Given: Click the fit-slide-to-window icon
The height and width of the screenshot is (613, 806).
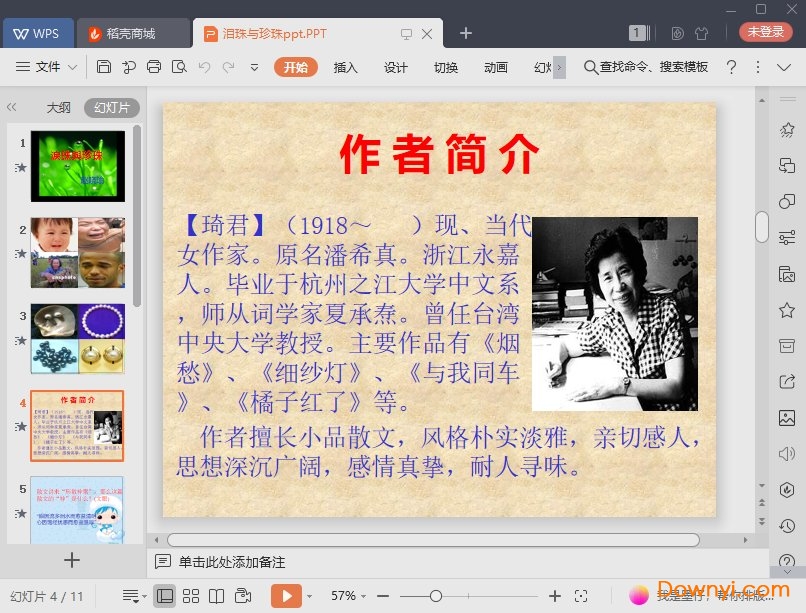Looking at the screenshot, I should click(x=582, y=596).
